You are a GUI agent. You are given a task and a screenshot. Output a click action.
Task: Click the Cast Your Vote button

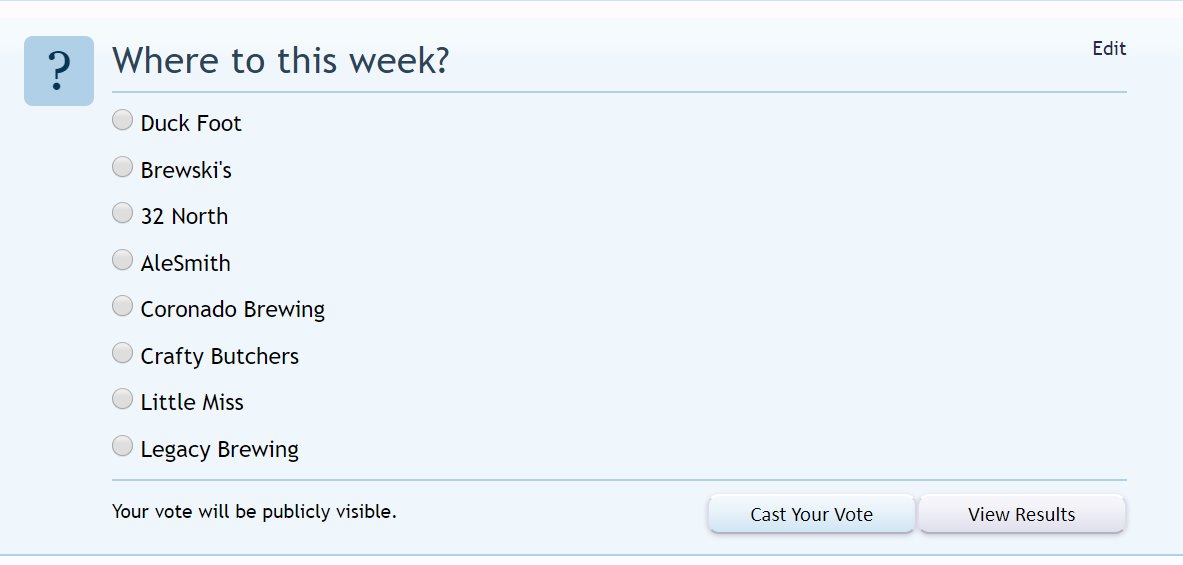click(811, 514)
